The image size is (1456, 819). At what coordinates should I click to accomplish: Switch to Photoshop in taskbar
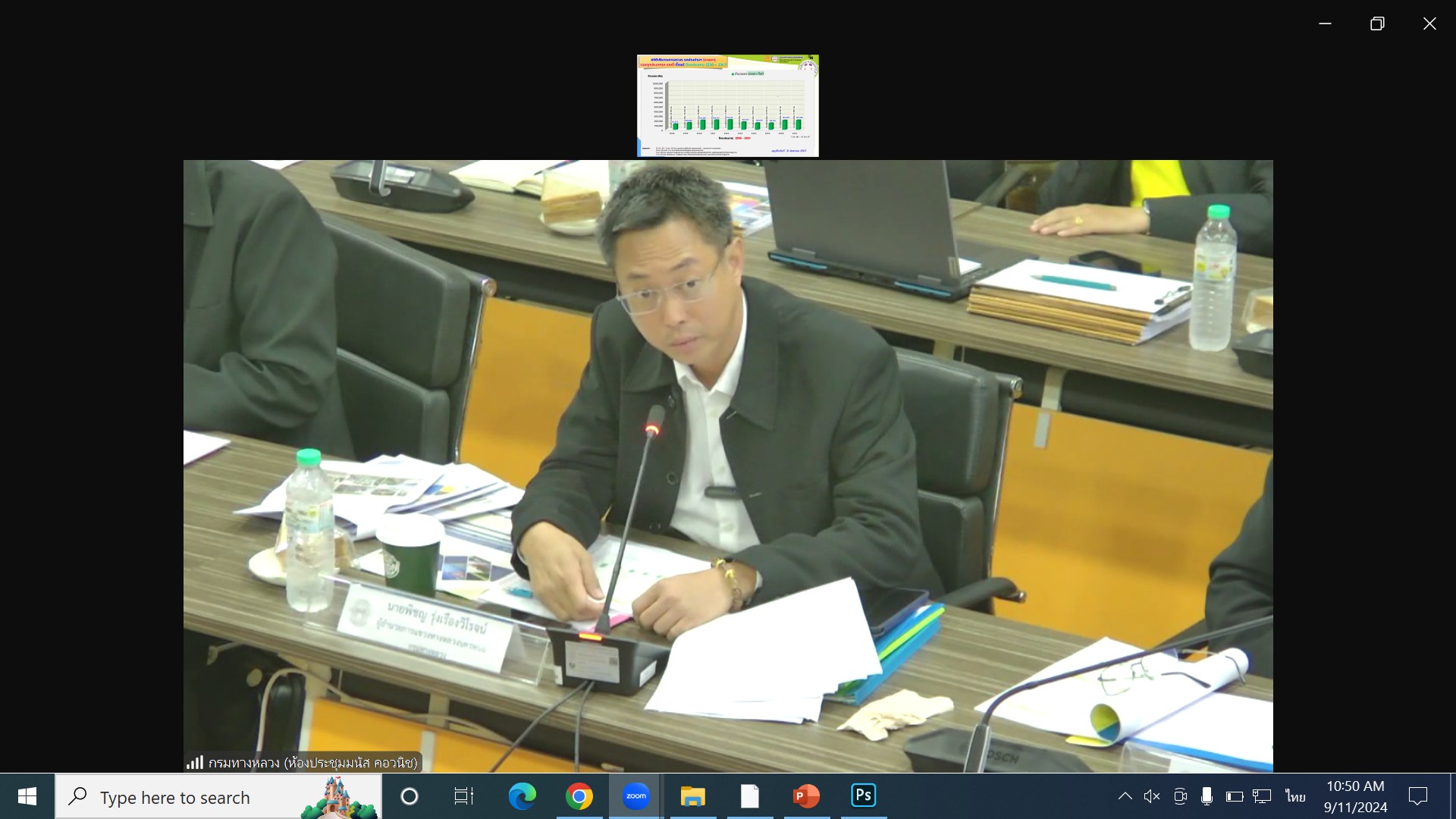pos(863,796)
